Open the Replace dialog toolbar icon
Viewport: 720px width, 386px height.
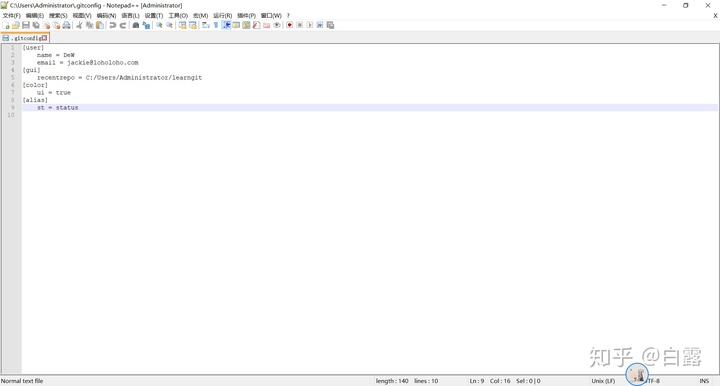click(146, 25)
